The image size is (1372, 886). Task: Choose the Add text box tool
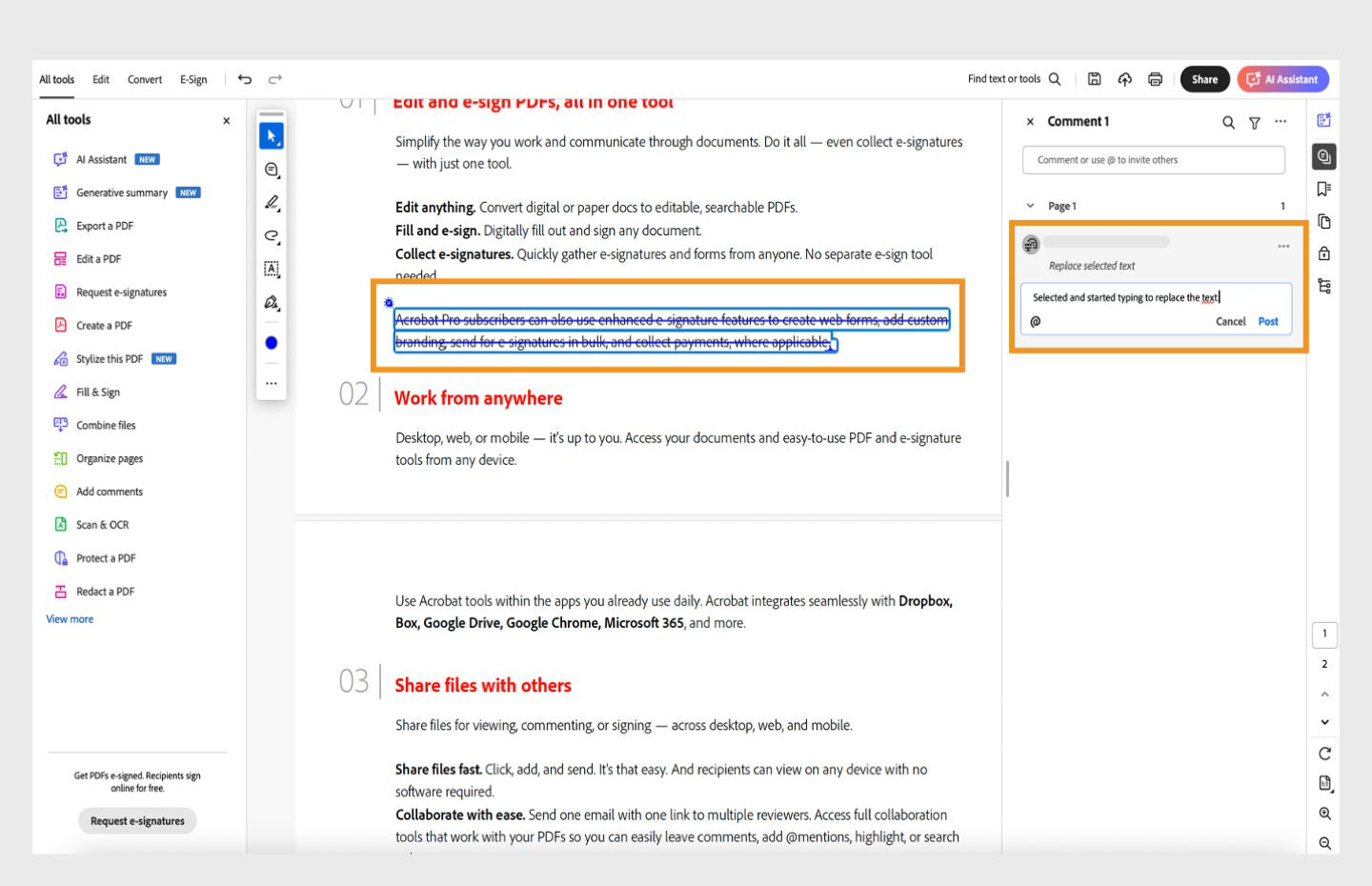tap(272, 270)
